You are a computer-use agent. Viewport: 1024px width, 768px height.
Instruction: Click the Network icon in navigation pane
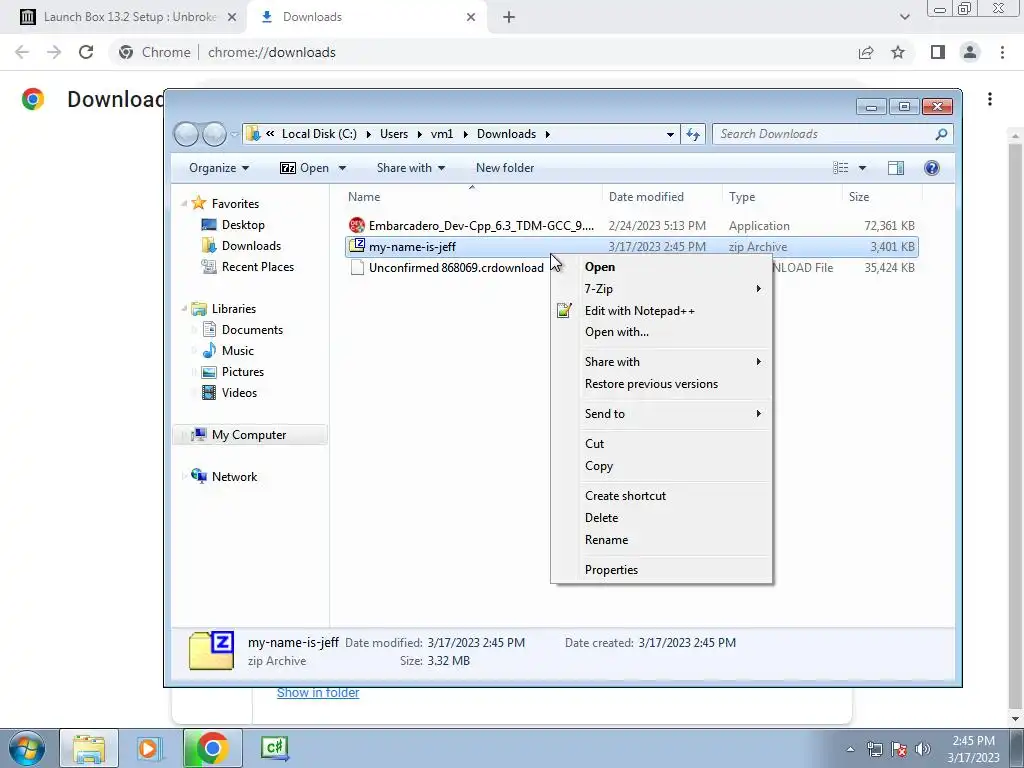pos(199,476)
